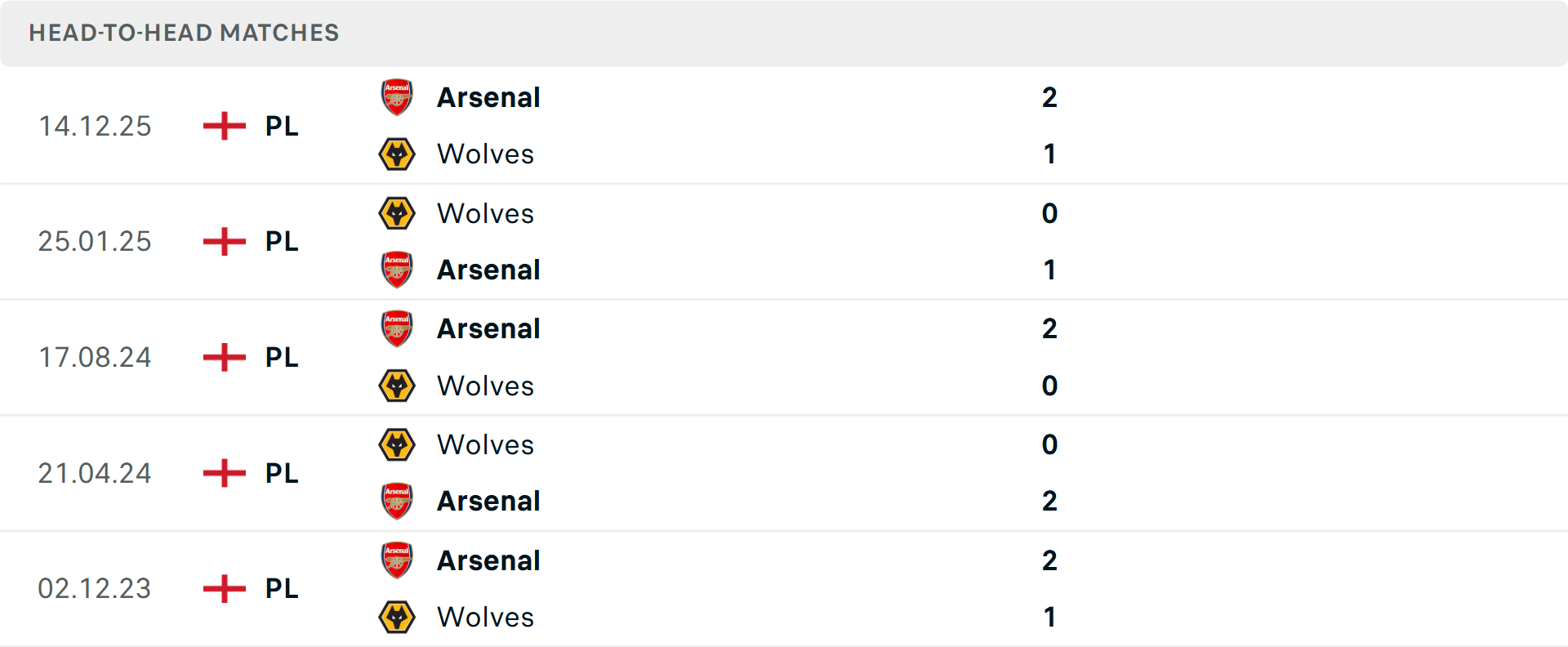Click Arsenal's score of 2 in the top match
The height and width of the screenshot is (647, 1568).
pyautogui.click(x=1051, y=97)
